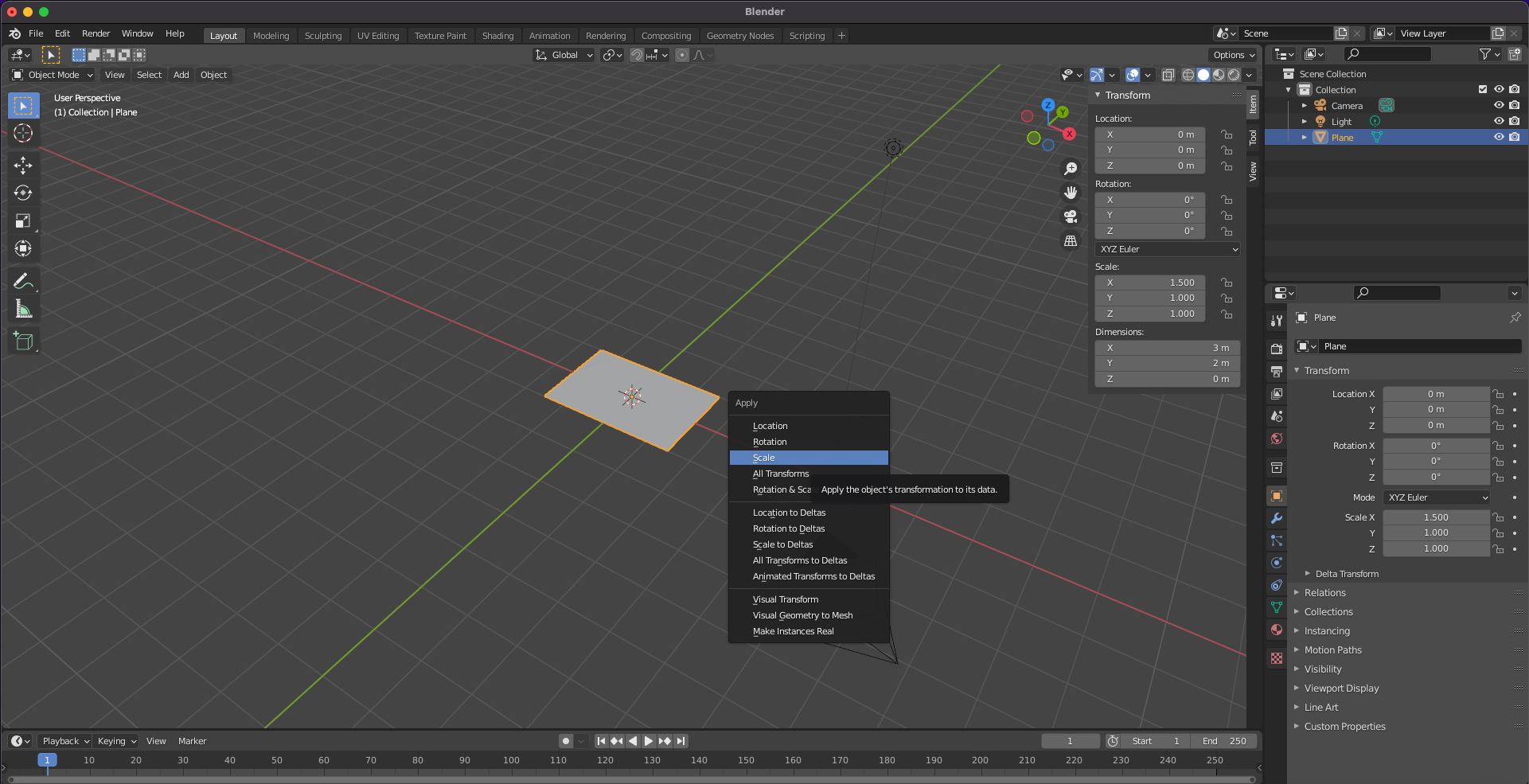Select the Move tool
The height and width of the screenshot is (784, 1529).
point(23,165)
